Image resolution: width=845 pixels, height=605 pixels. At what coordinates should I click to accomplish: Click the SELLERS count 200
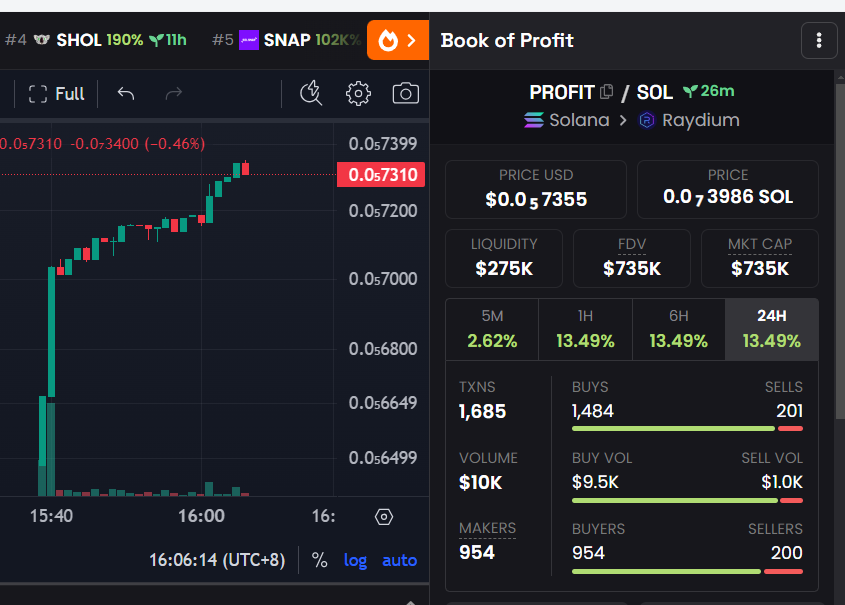pyautogui.click(x=787, y=553)
